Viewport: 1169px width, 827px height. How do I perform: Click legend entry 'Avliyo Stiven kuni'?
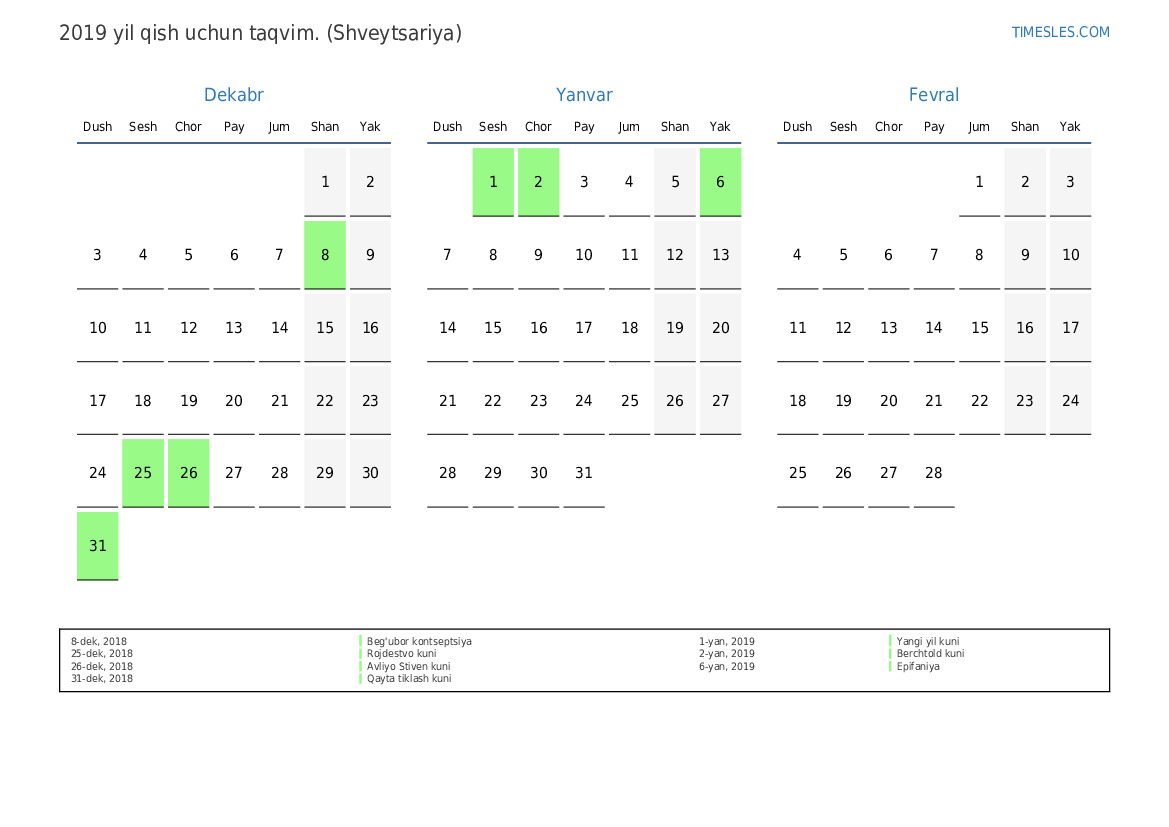(409, 667)
